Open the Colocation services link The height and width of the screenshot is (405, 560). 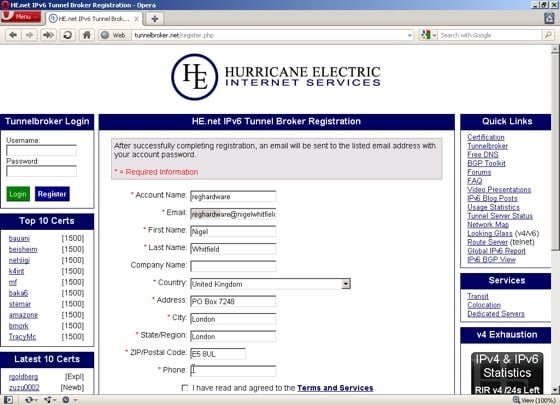tap(484, 305)
